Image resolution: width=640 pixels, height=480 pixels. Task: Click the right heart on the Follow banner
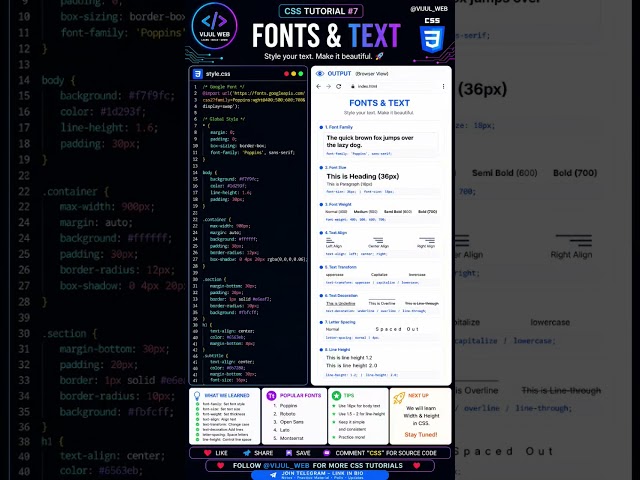point(416,465)
